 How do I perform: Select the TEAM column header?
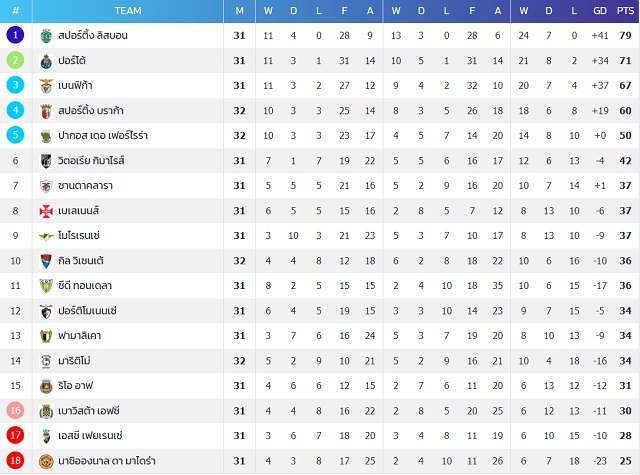tap(128, 11)
